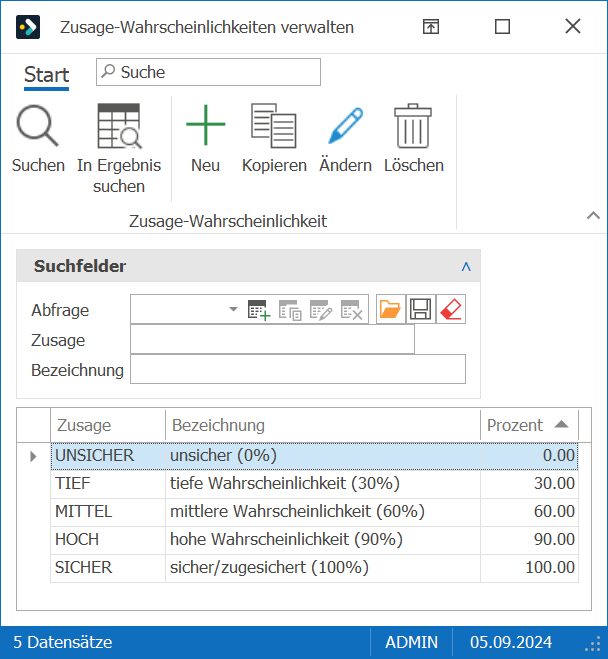608x659 pixels.
Task: Click In Ergebnis suchen icon
Action: click(x=119, y=126)
